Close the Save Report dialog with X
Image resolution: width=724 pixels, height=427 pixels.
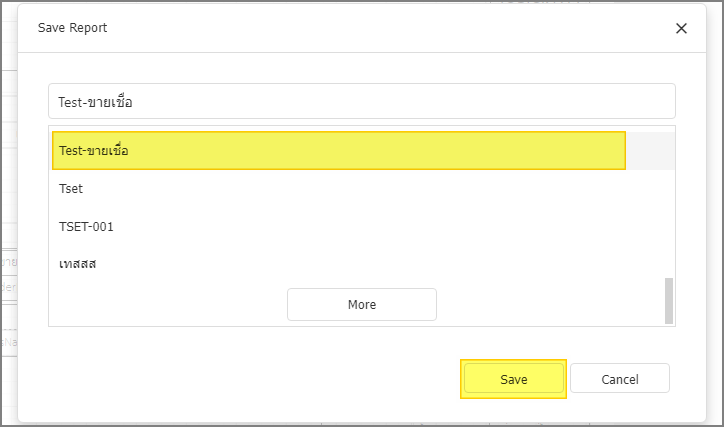pos(681,29)
